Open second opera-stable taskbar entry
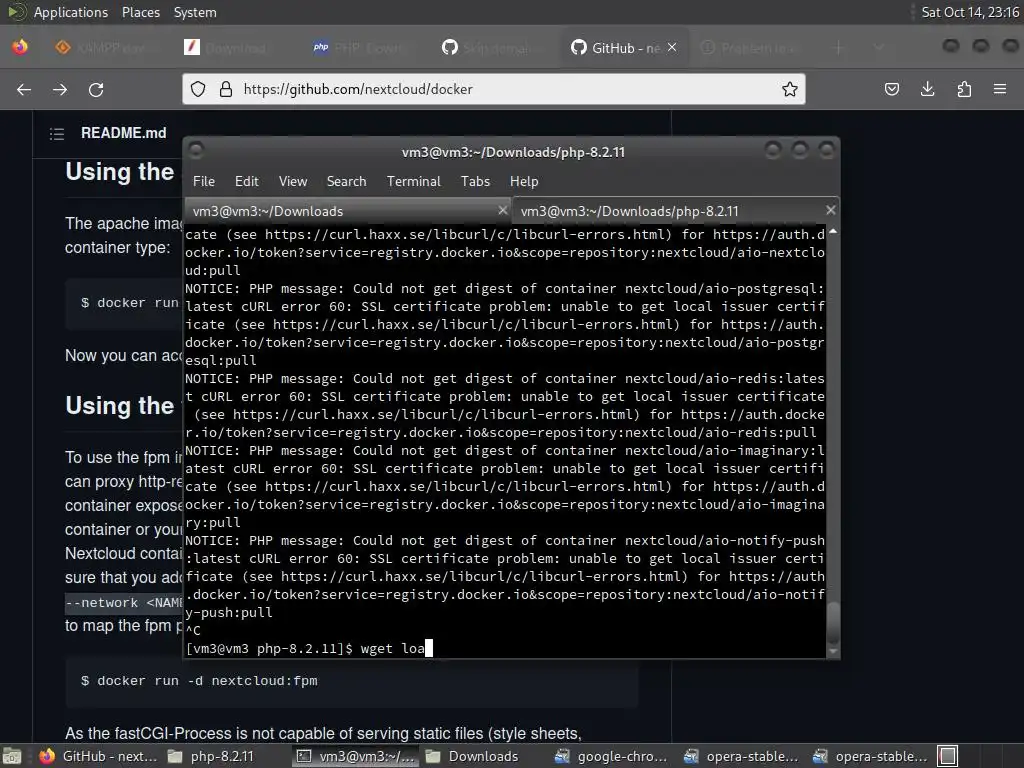This screenshot has height=768, width=1024. click(x=870, y=756)
